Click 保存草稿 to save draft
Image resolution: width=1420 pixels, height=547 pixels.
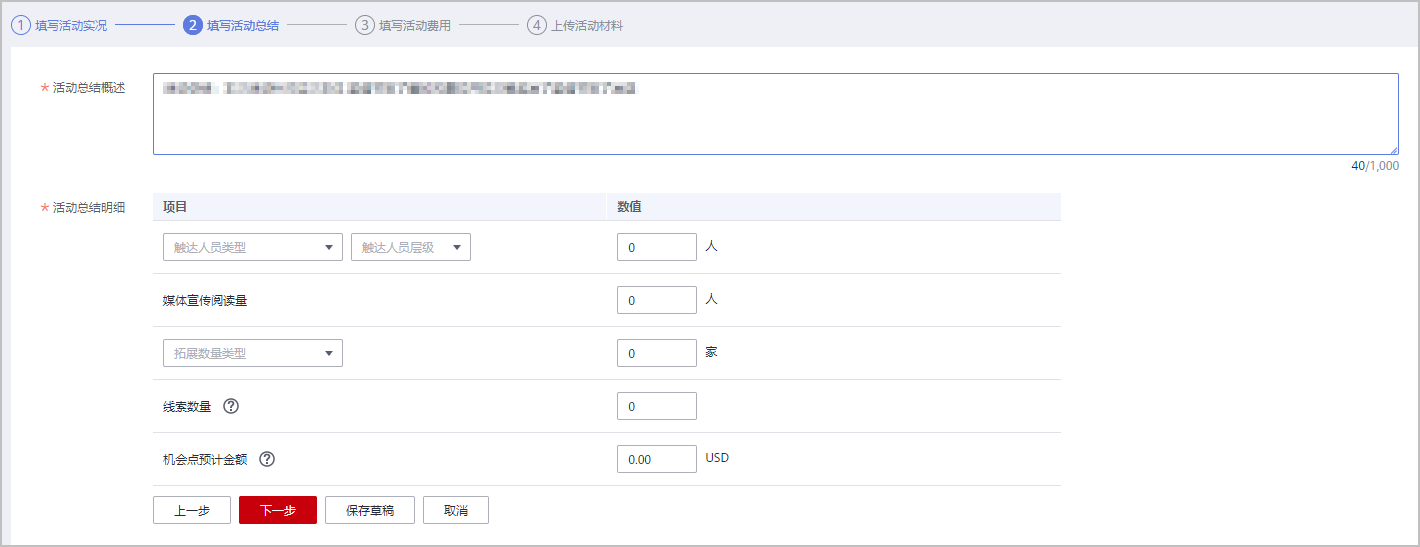(x=370, y=510)
